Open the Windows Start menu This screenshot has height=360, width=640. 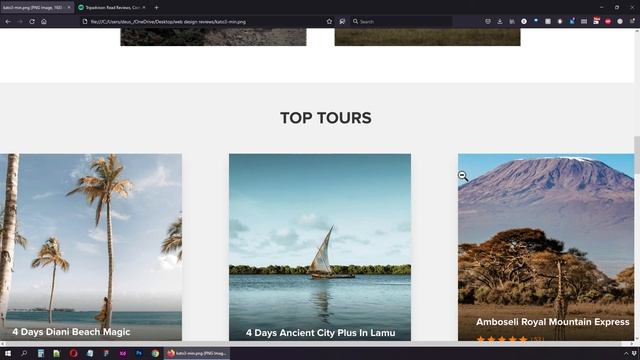[8, 353]
